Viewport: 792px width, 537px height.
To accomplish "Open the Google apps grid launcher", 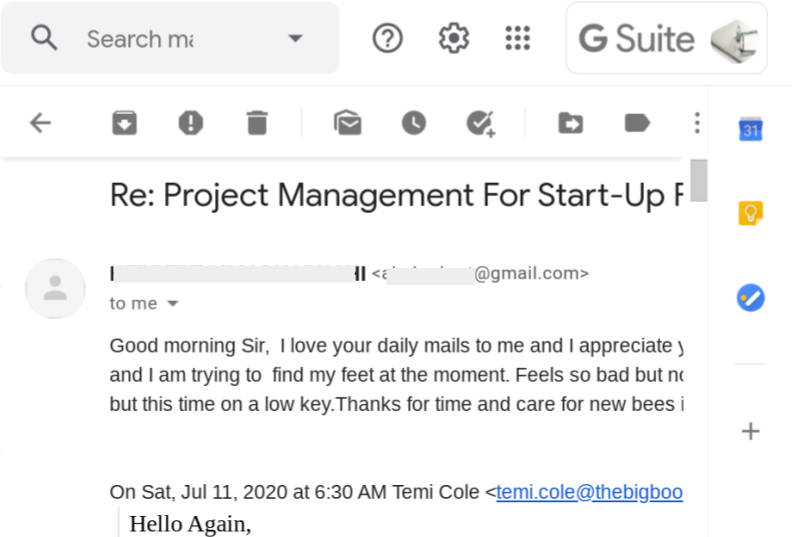I will 518,38.
